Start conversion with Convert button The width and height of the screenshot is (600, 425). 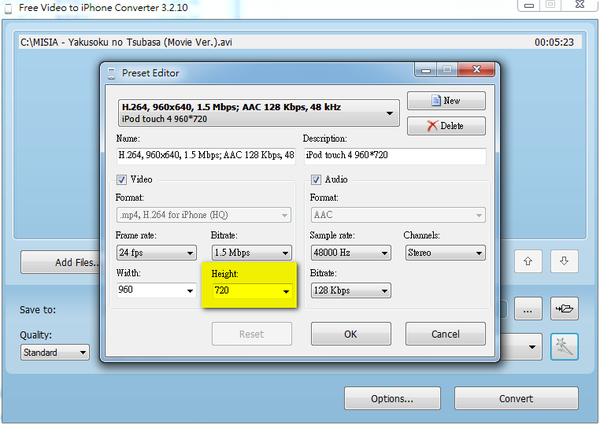tap(516, 399)
